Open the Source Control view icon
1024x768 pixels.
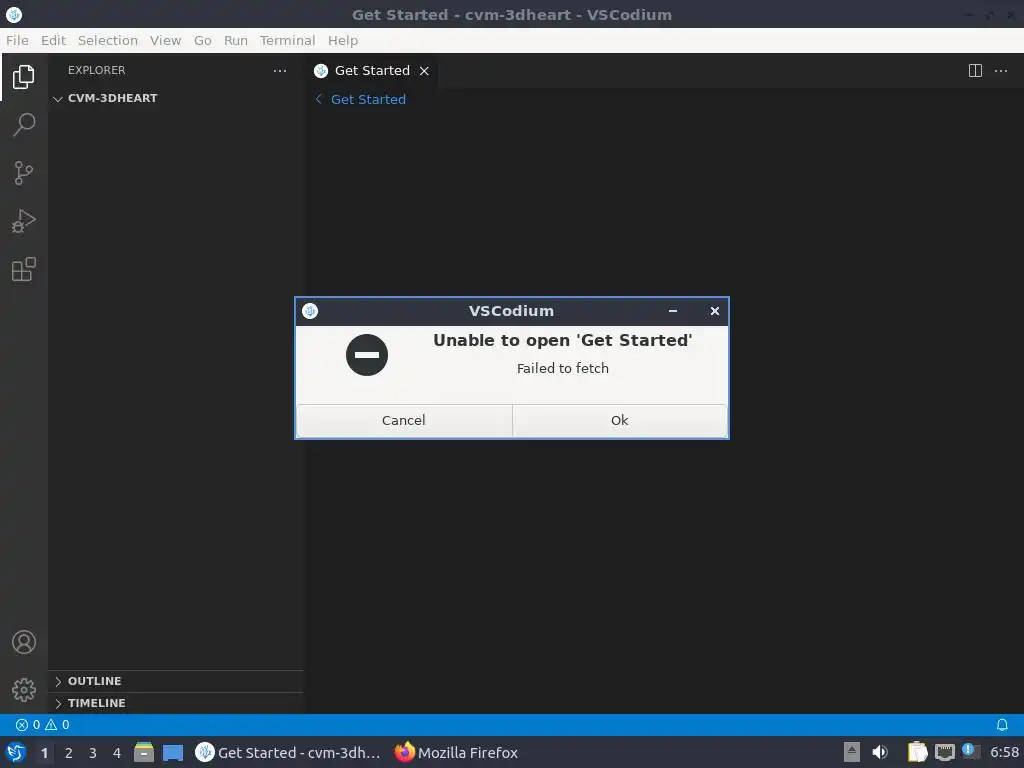pos(24,173)
